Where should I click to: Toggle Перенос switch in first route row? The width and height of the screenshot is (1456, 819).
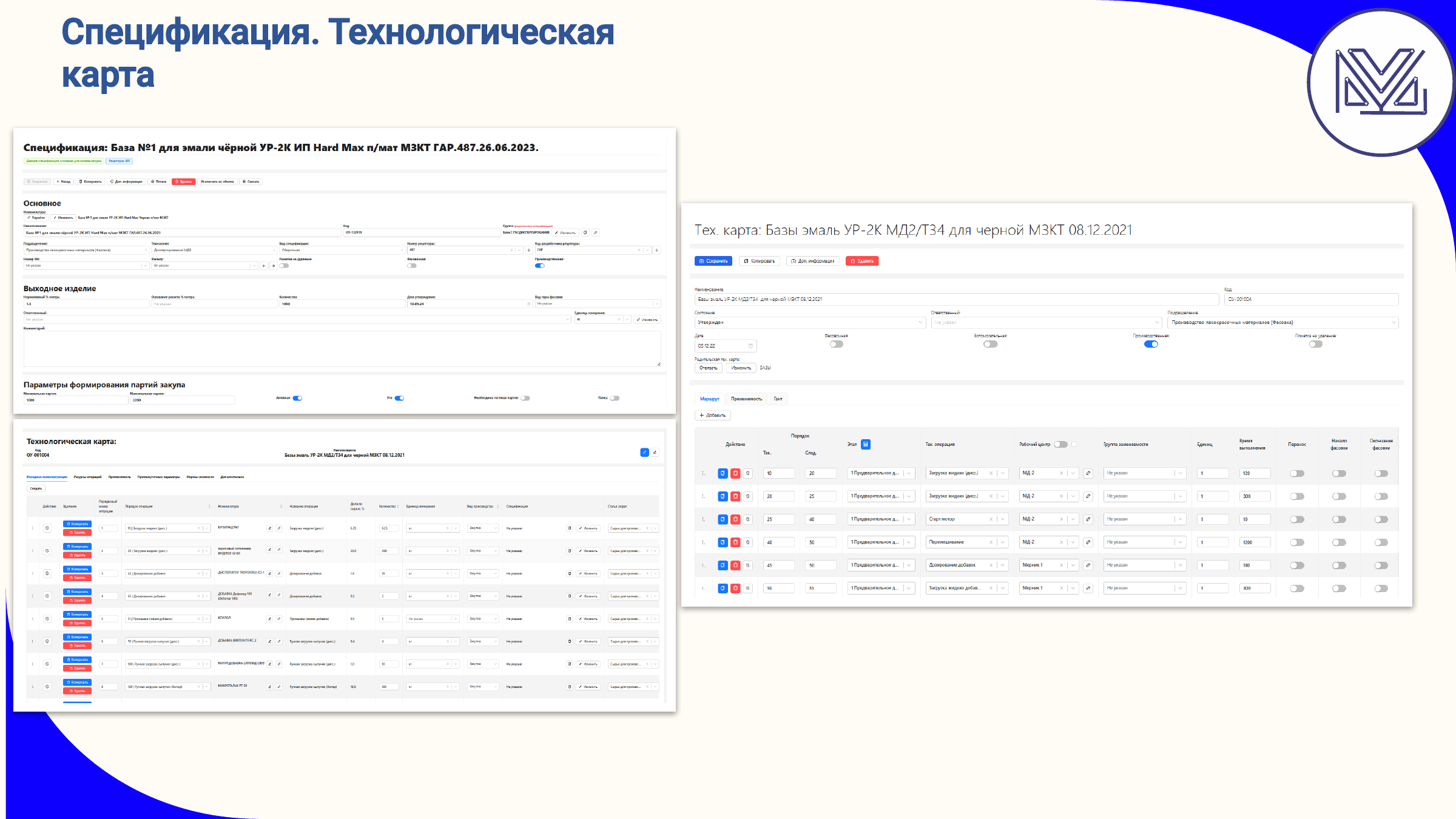coord(1297,473)
